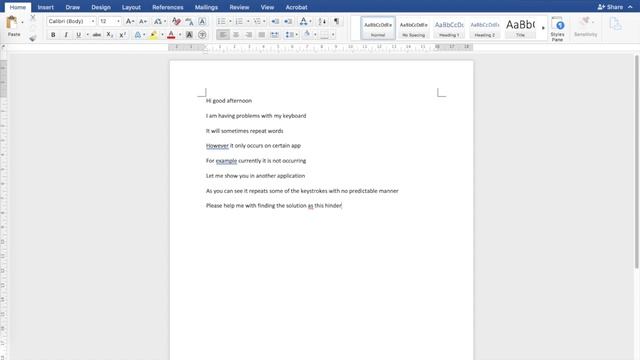Apply Subscript formatting
This screenshot has width=640, height=360.
[109, 35]
